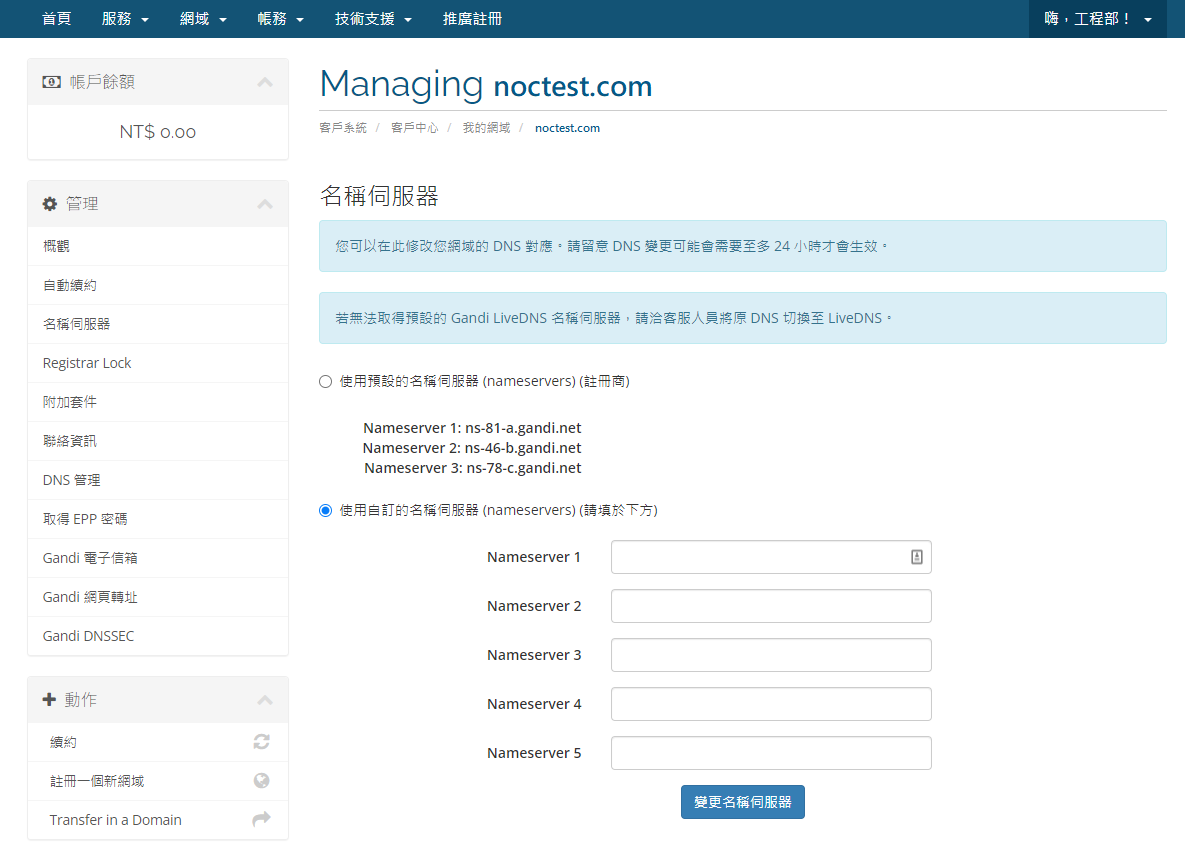
Task: Open Registrar Lock in the sidebar
Action: click(158, 363)
